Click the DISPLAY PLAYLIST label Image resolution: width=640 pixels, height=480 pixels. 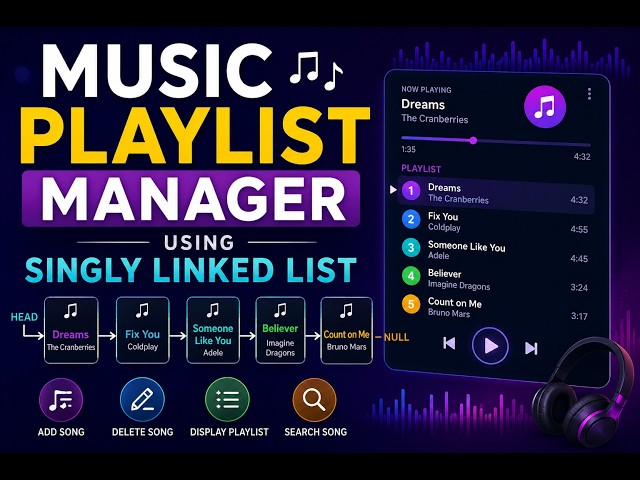(229, 432)
